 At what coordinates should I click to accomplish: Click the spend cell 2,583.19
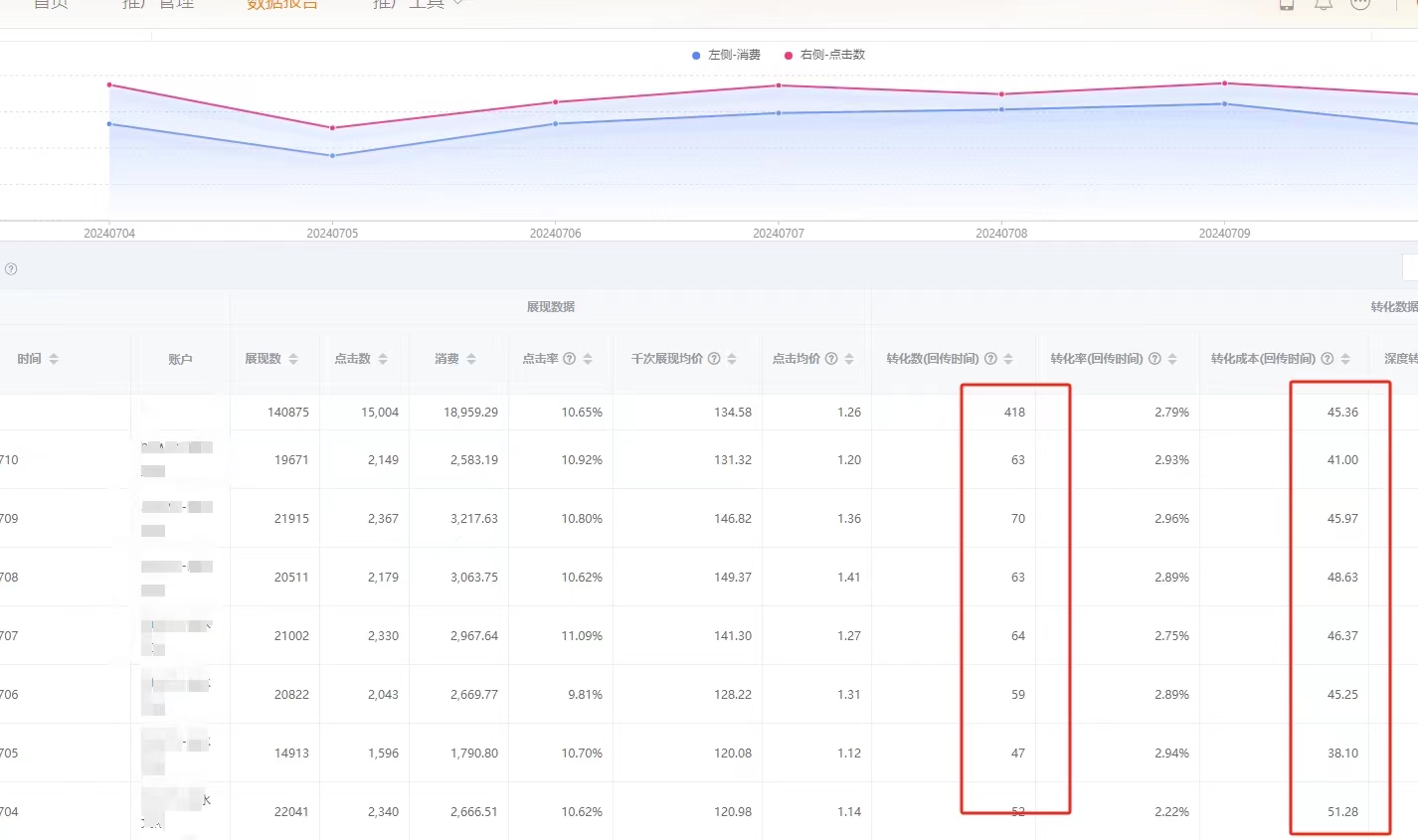(474, 460)
